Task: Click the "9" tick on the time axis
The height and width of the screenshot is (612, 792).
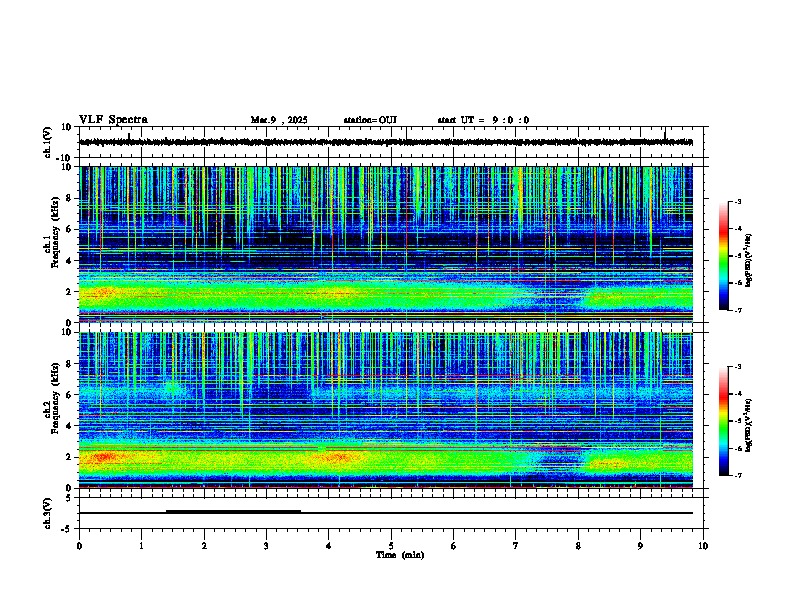Action: click(640, 546)
